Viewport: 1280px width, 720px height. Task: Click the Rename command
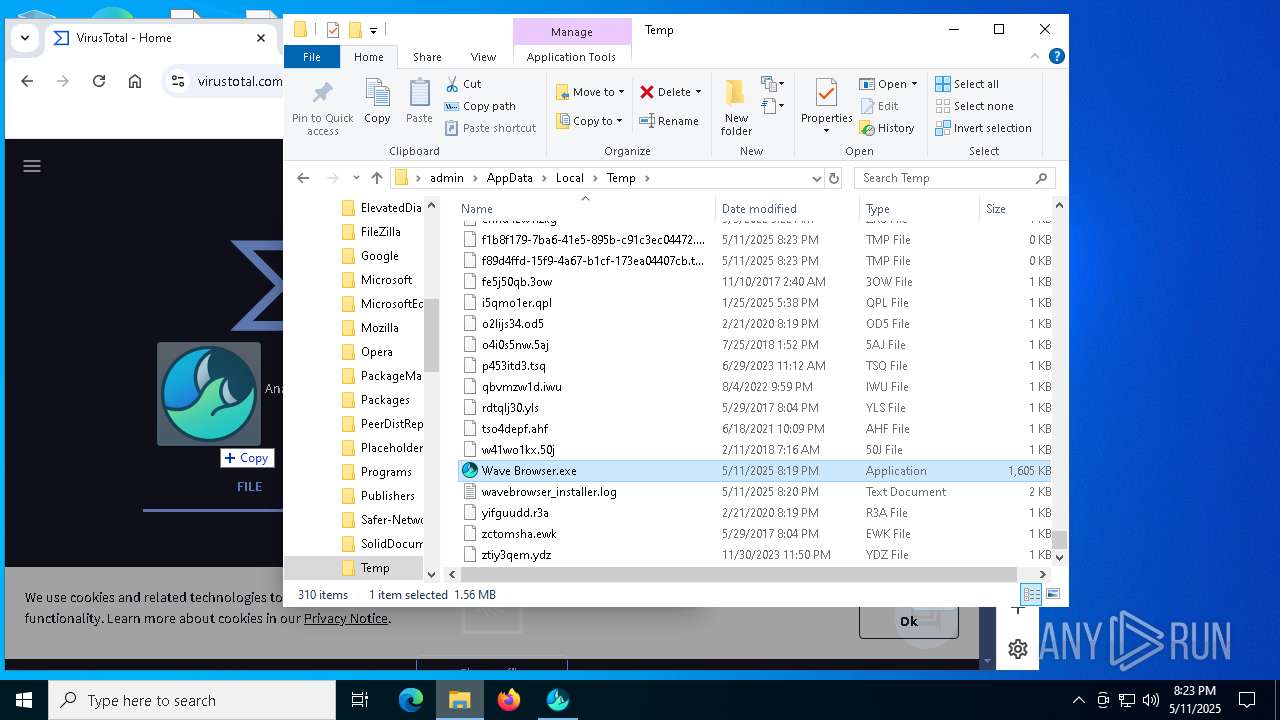669,121
